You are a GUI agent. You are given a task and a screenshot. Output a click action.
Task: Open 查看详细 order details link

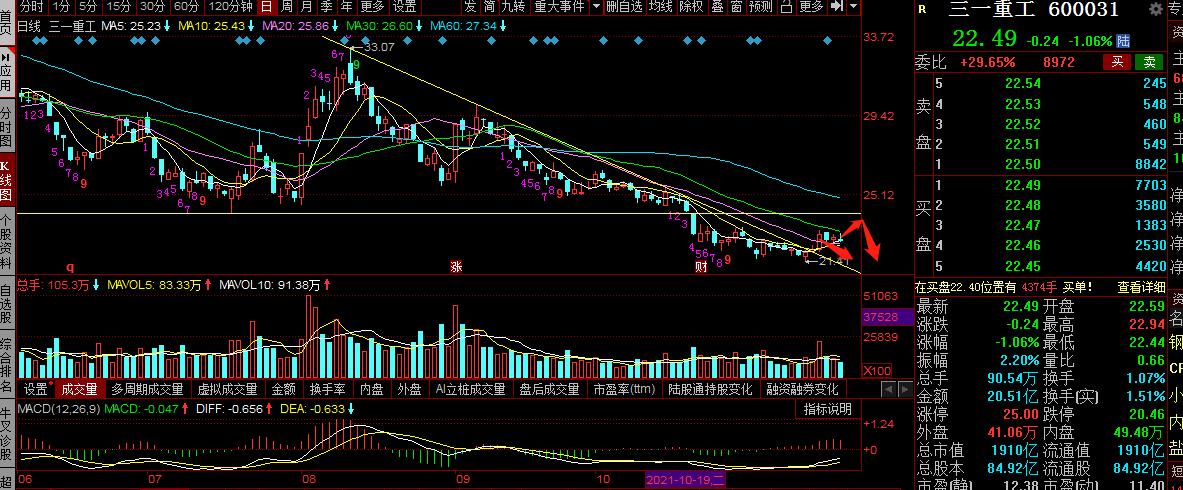(1140, 287)
